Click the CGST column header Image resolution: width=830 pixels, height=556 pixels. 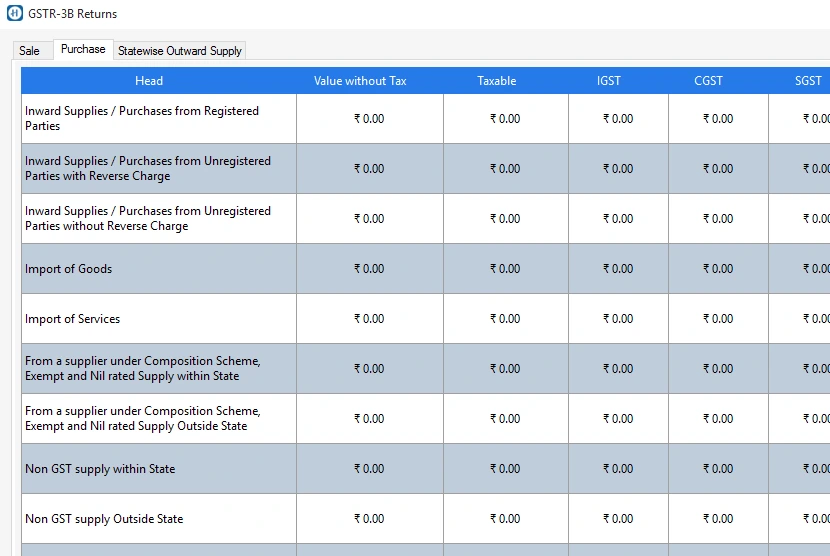(x=708, y=81)
